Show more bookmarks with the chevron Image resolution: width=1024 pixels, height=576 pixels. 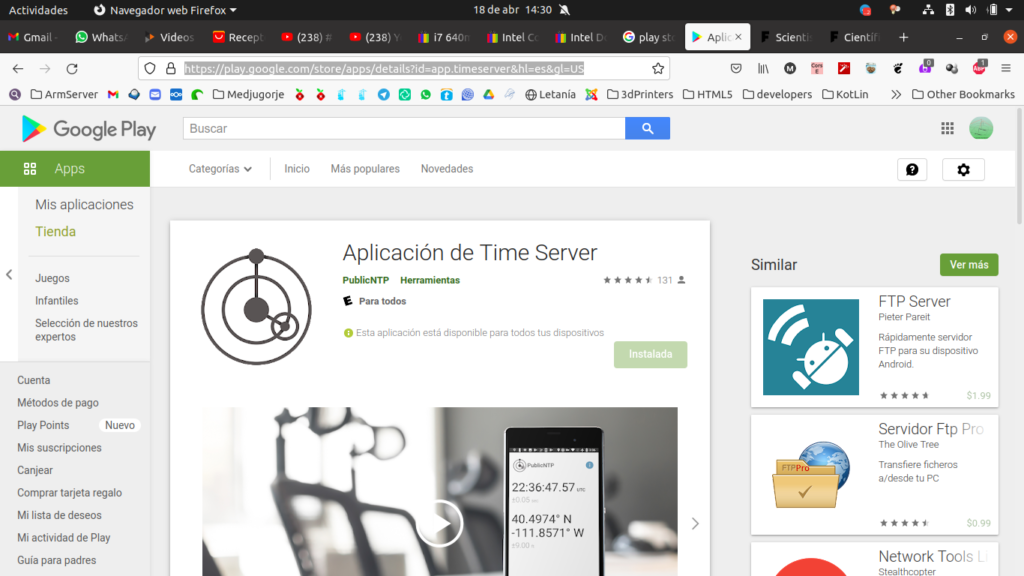tap(896, 95)
